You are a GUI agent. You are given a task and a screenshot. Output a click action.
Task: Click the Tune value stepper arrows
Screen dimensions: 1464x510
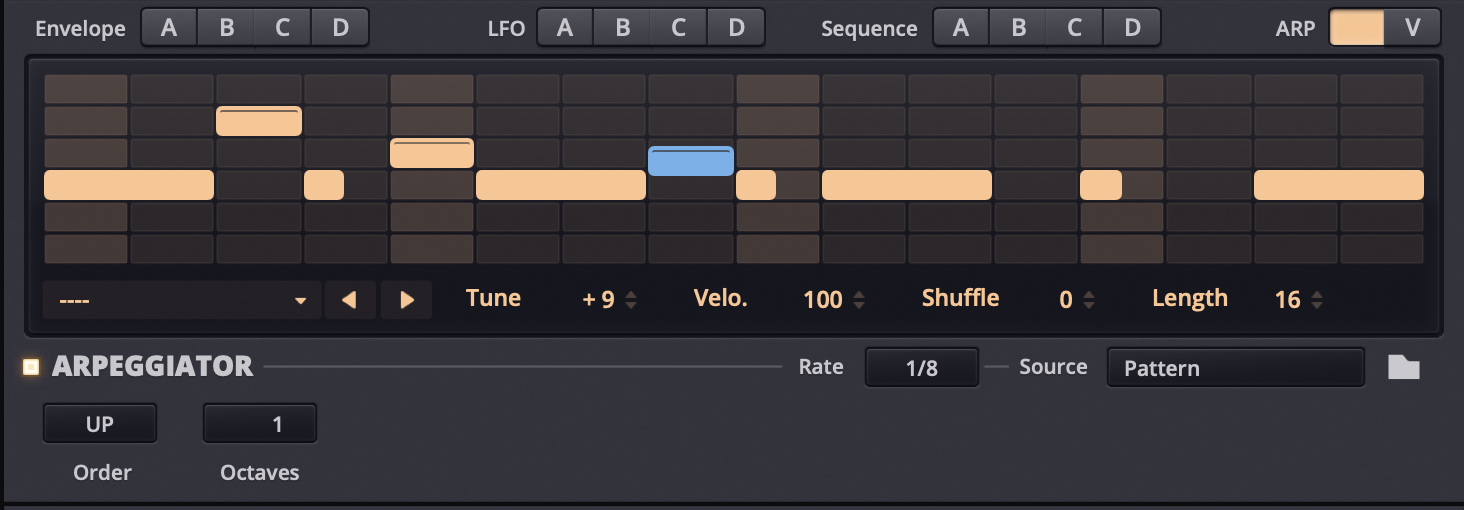click(x=631, y=299)
